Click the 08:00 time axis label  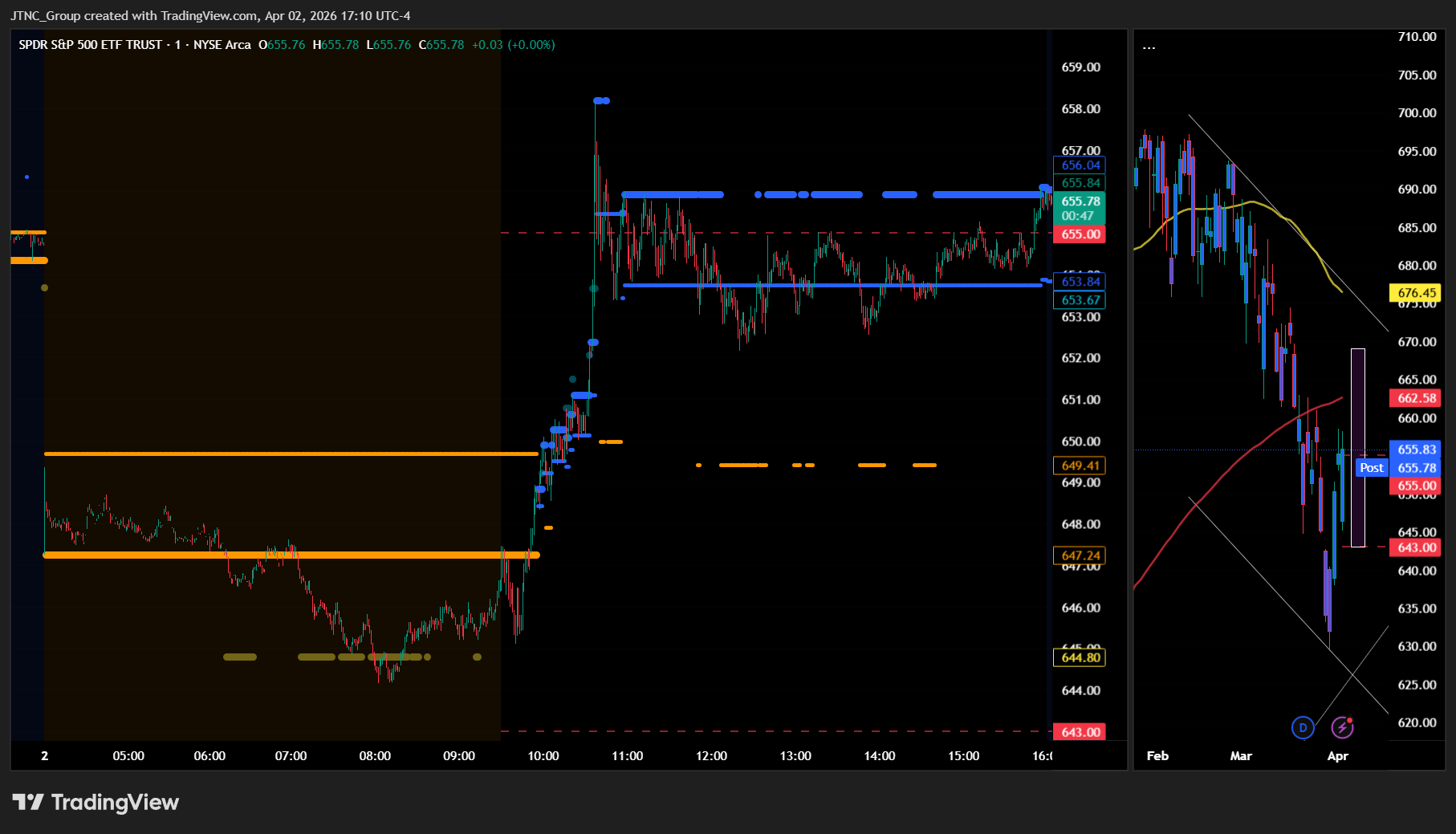pos(375,756)
